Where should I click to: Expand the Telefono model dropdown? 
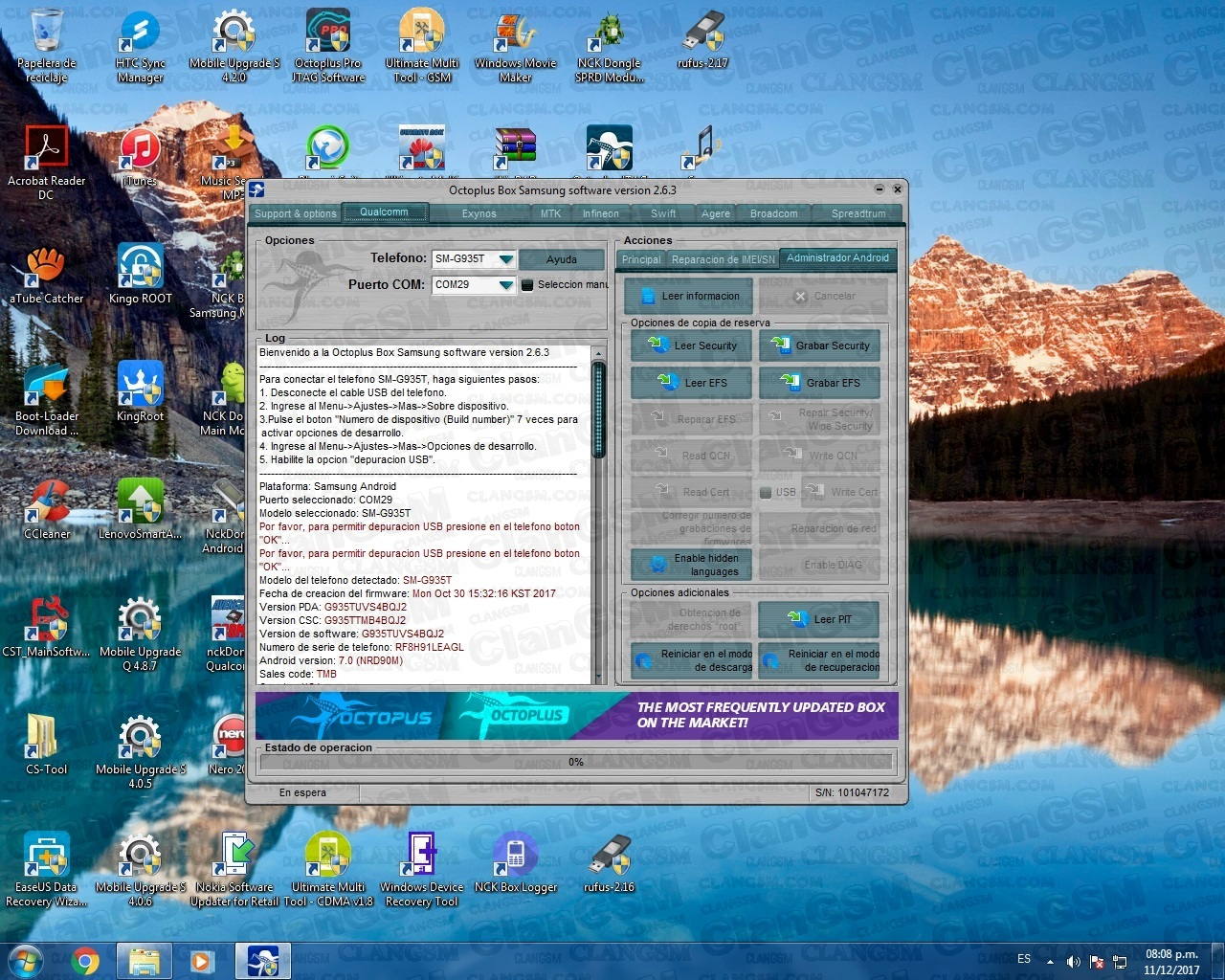coord(506,259)
